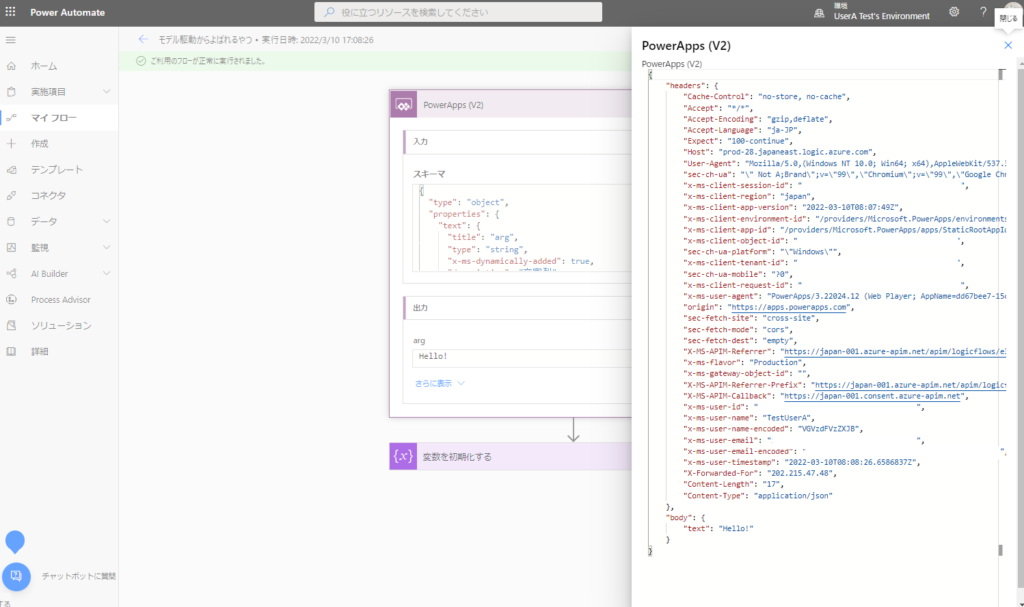This screenshot has height=607, width=1024.
Task: Expand さらに表示 to show more outputs
Action: 440,384
